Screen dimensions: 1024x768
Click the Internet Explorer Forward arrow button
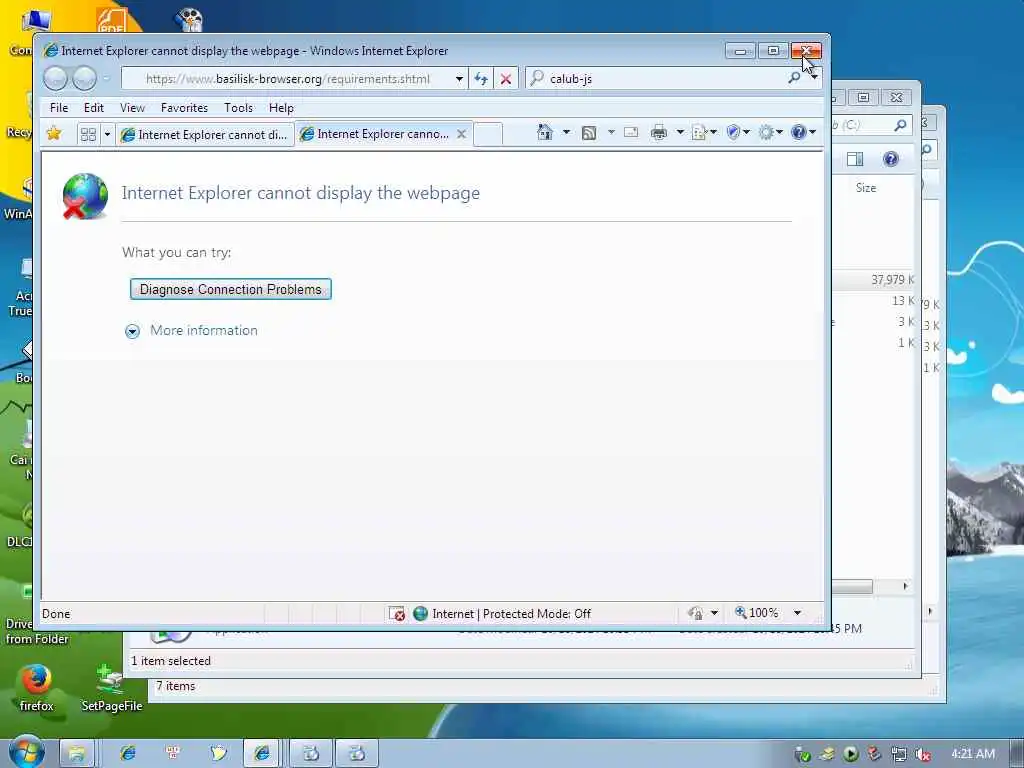tap(84, 79)
